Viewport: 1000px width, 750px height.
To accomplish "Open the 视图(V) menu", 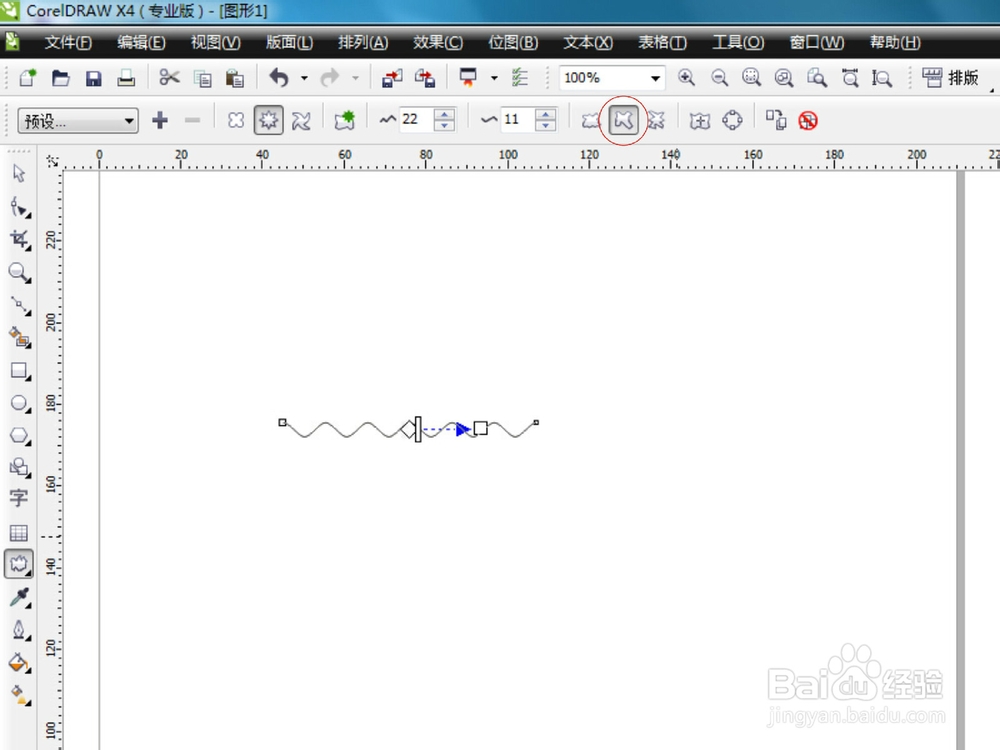I will pyautogui.click(x=216, y=42).
